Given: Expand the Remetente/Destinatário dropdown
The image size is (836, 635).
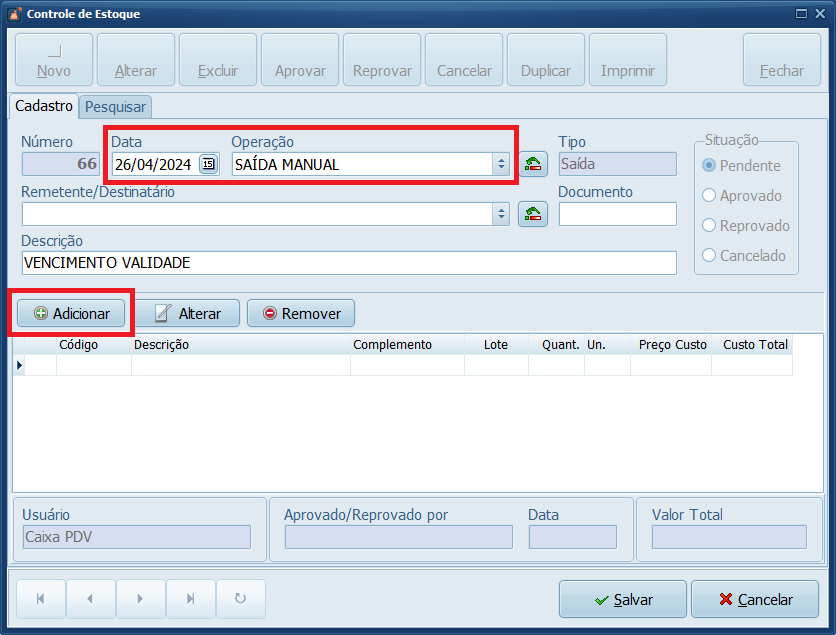Looking at the screenshot, I should pyautogui.click(x=501, y=214).
